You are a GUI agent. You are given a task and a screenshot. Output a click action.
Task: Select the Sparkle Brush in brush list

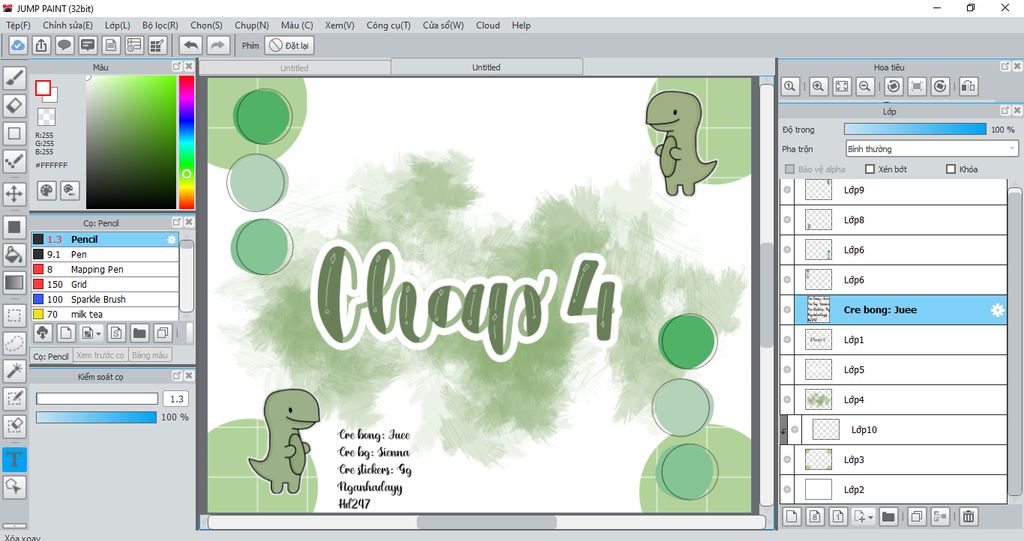pos(105,299)
